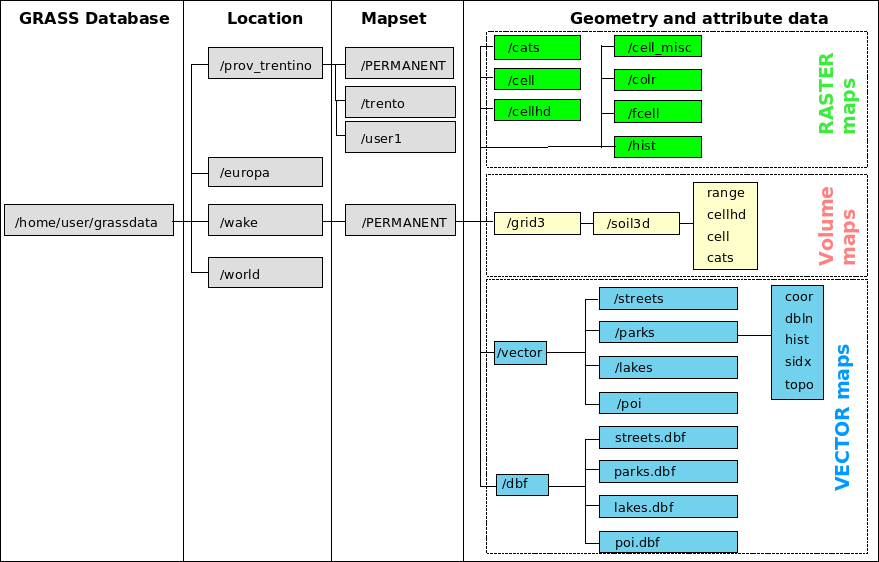Click the yellow /grid3 volume node
Screen dimensions: 879x562
(x=537, y=223)
